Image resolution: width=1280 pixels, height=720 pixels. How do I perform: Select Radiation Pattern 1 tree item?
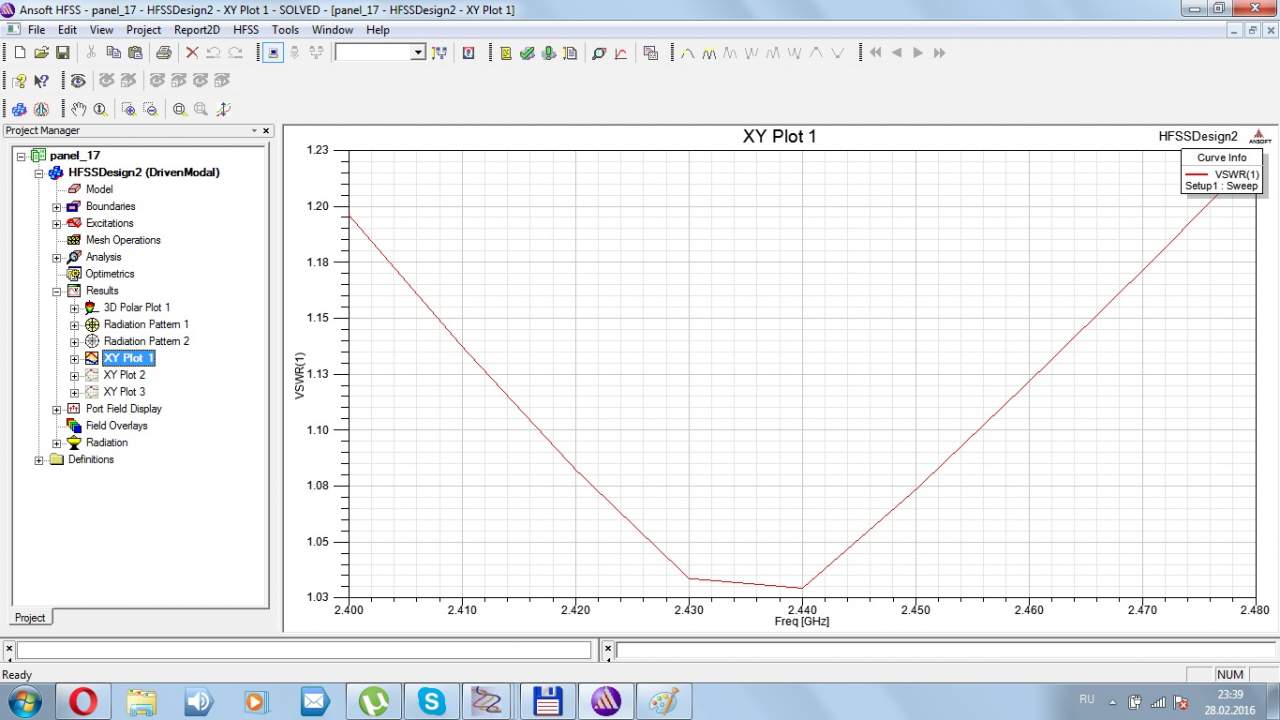coord(146,324)
